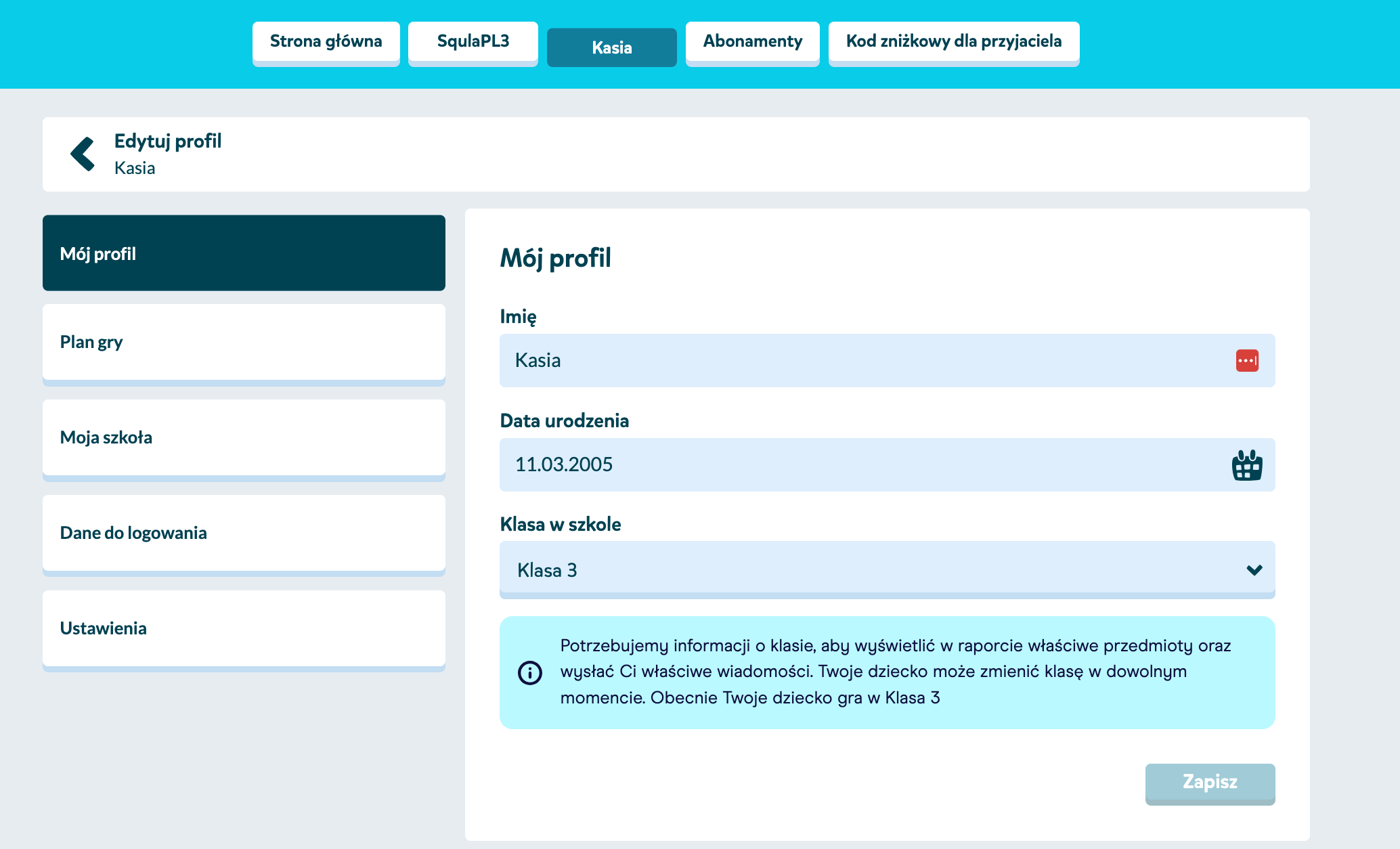
Task: Open the Abonamenty tab
Action: point(752,42)
